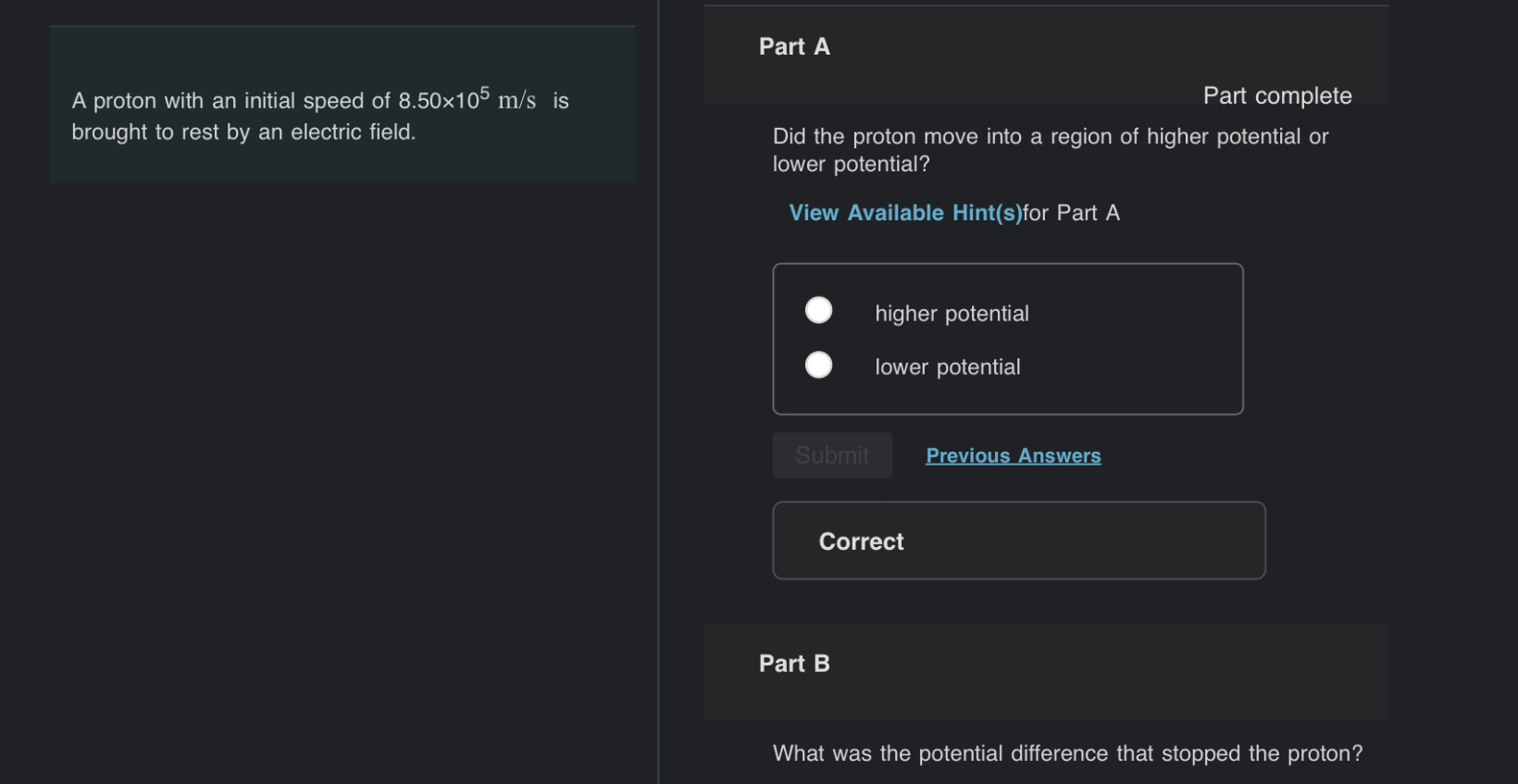Click the problem statement panel
Image resolution: width=1518 pixels, height=784 pixels.
click(342, 104)
